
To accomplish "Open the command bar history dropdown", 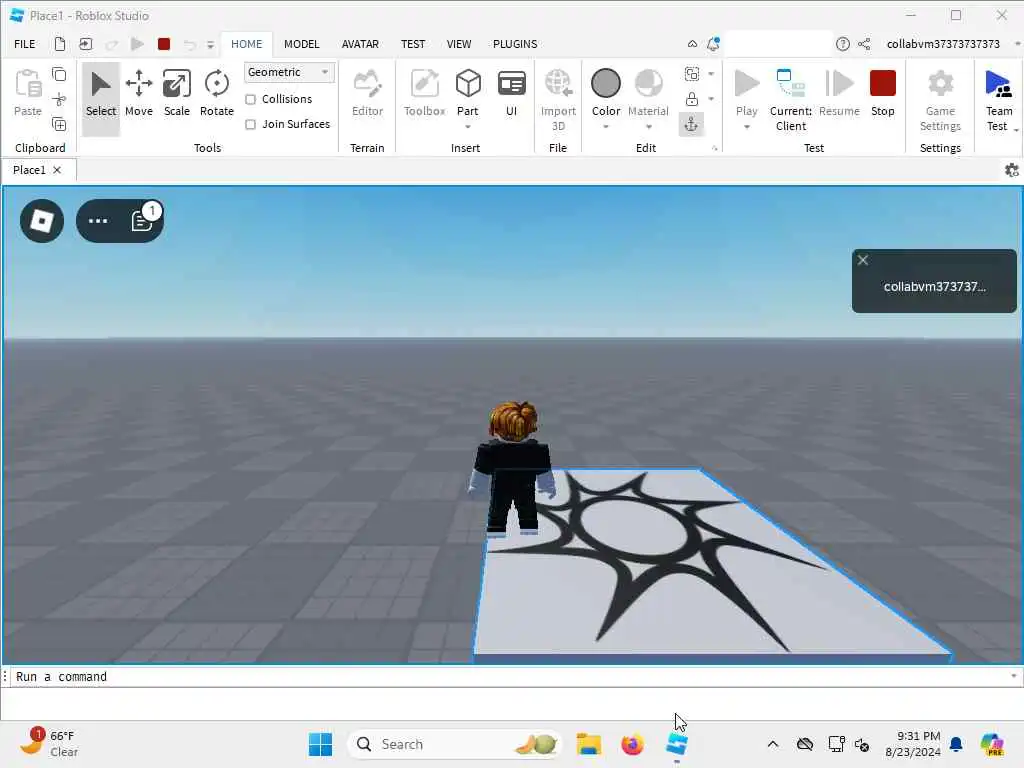I will (1014, 676).
